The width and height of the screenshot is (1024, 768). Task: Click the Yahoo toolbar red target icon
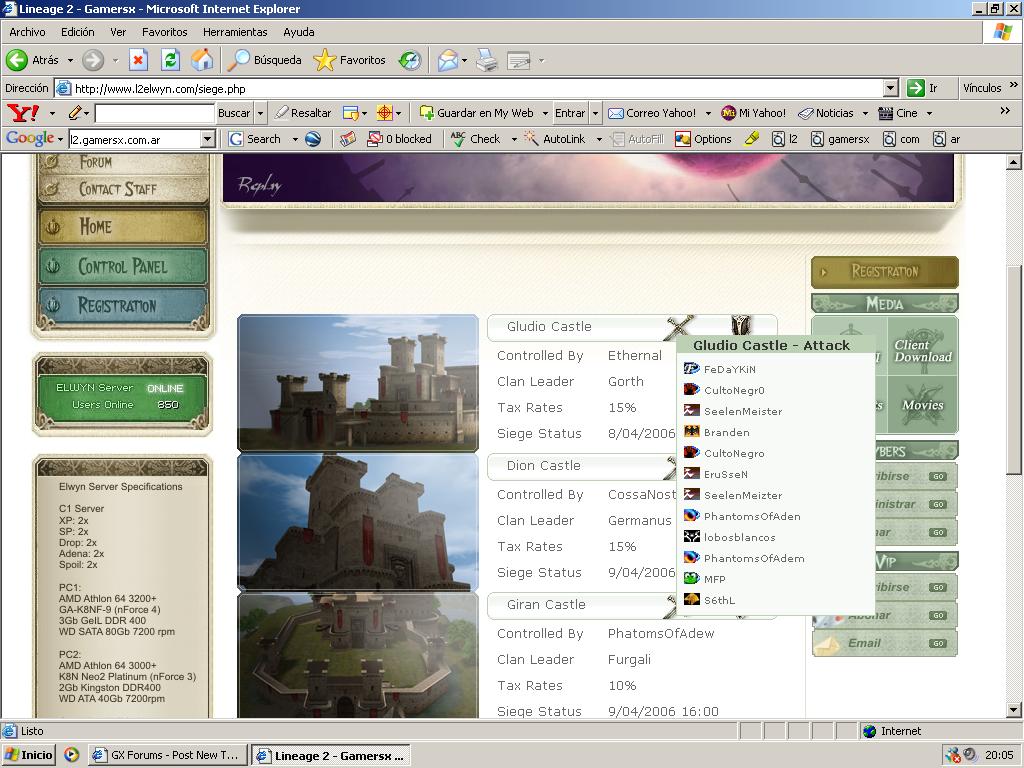pyautogui.click(x=385, y=113)
